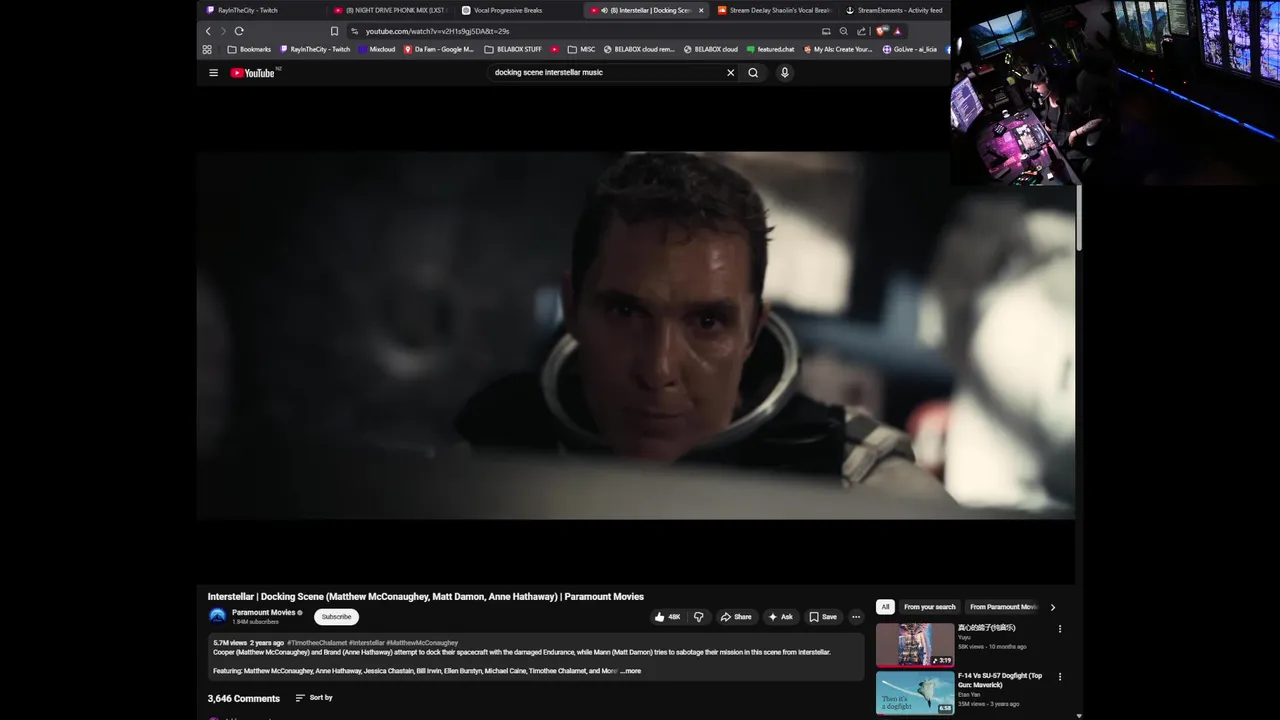
Task: Switch to Vocal Progressive Breaks tab
Action: pyautogui.click(x=518, y=10)
